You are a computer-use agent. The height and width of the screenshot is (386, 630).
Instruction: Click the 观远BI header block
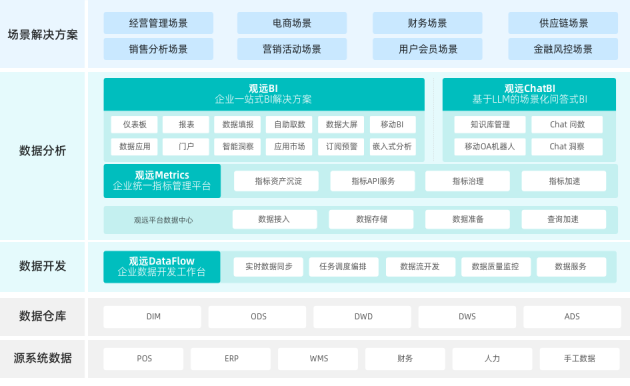(x=264, y=94)
